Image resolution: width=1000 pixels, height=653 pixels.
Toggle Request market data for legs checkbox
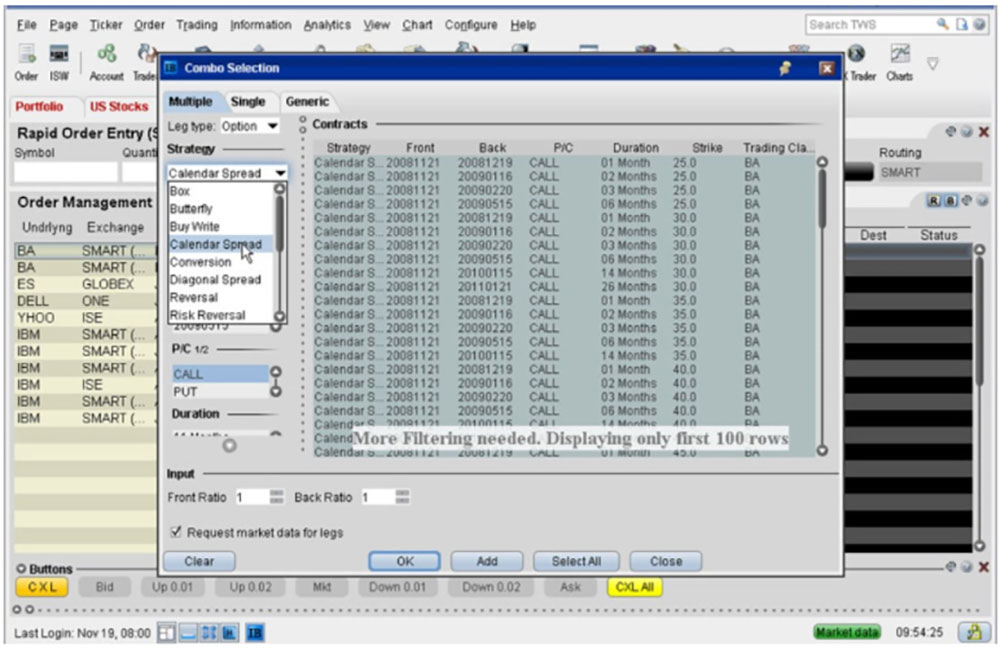point(176,533)
